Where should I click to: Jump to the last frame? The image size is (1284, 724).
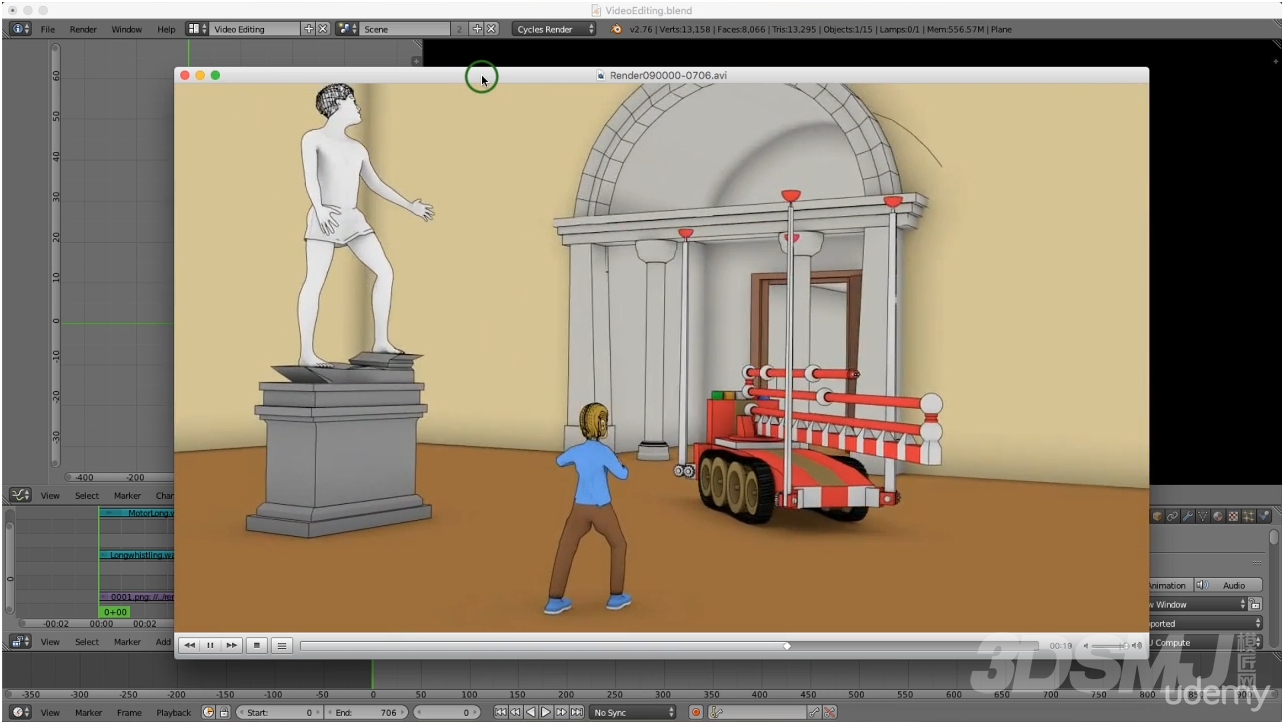(x=576, y=712)
